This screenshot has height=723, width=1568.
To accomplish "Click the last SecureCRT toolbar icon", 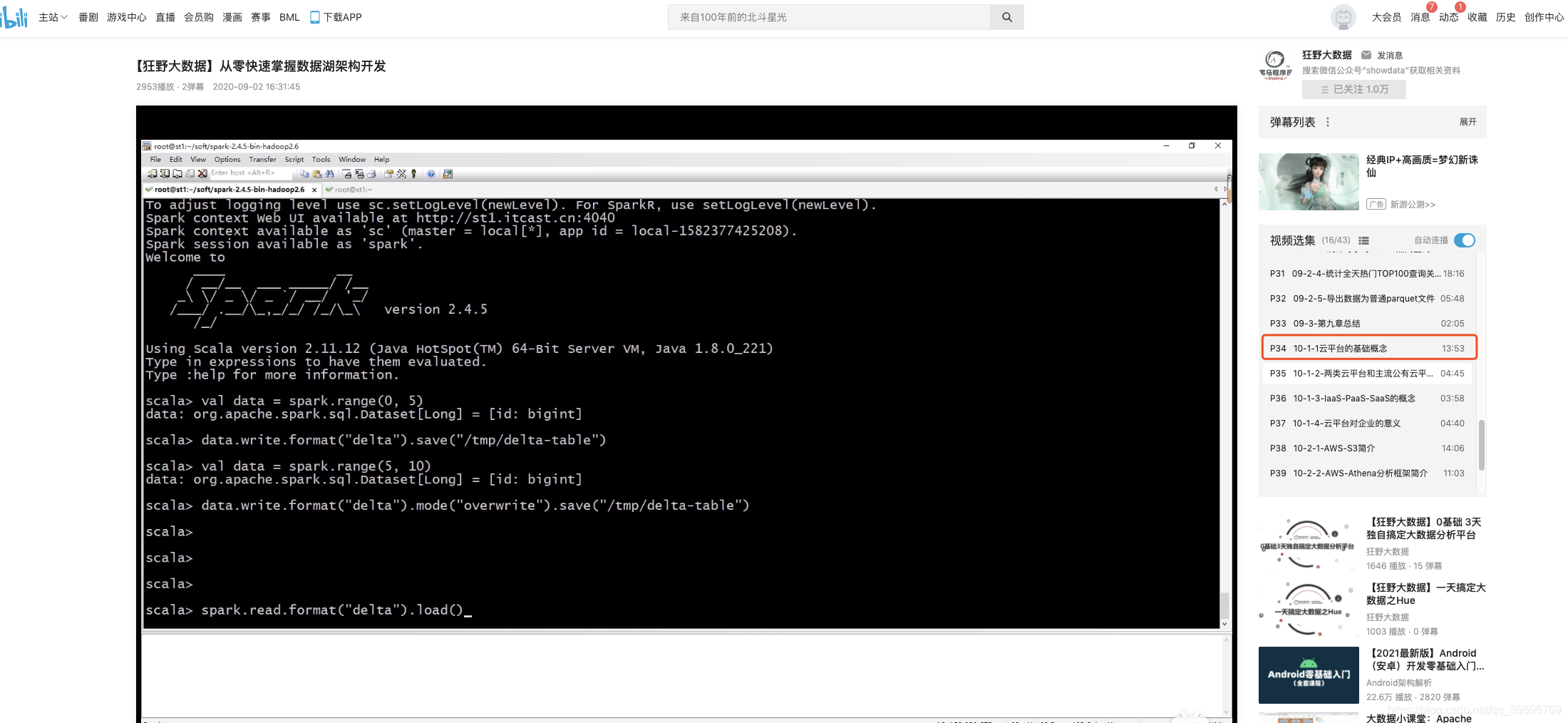I will coord(448,174).
